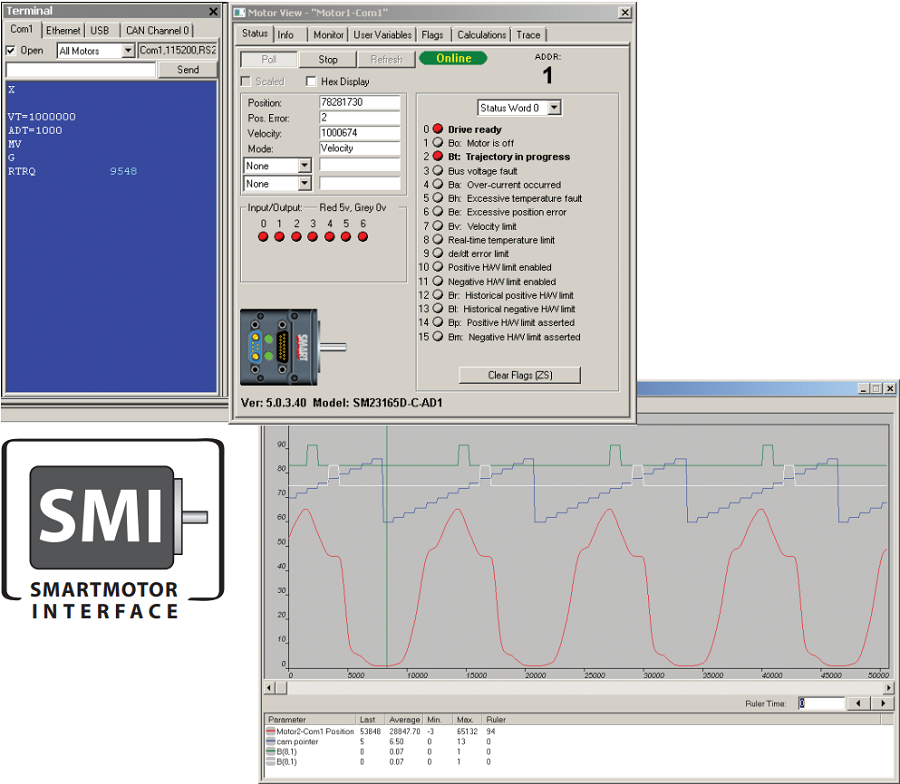Viewport: 900px width, 784px height.
Task: Click the Bus voltage fault status LED
Action: pyautogui.click(x=438, y=170)
